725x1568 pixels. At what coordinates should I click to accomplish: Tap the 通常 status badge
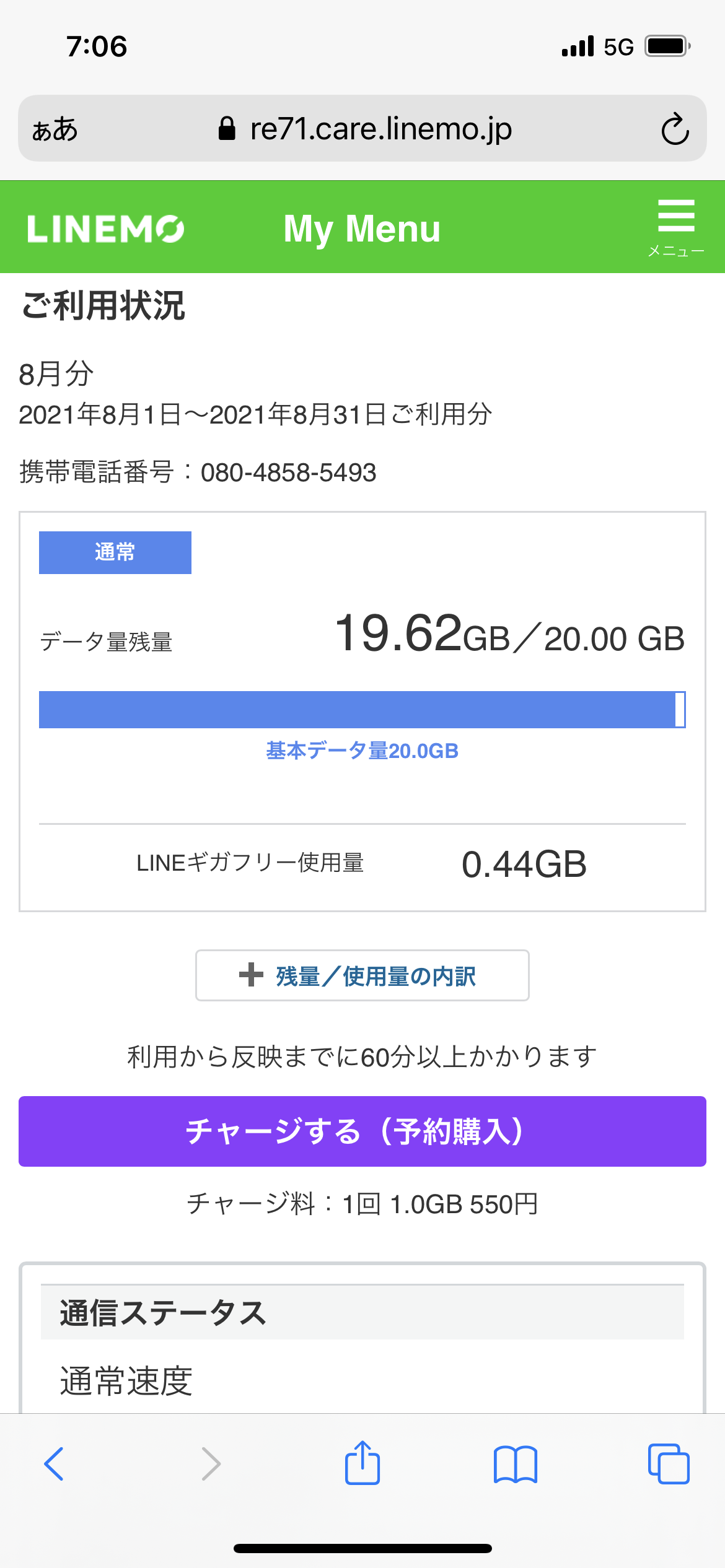click(x=115, y=552)
